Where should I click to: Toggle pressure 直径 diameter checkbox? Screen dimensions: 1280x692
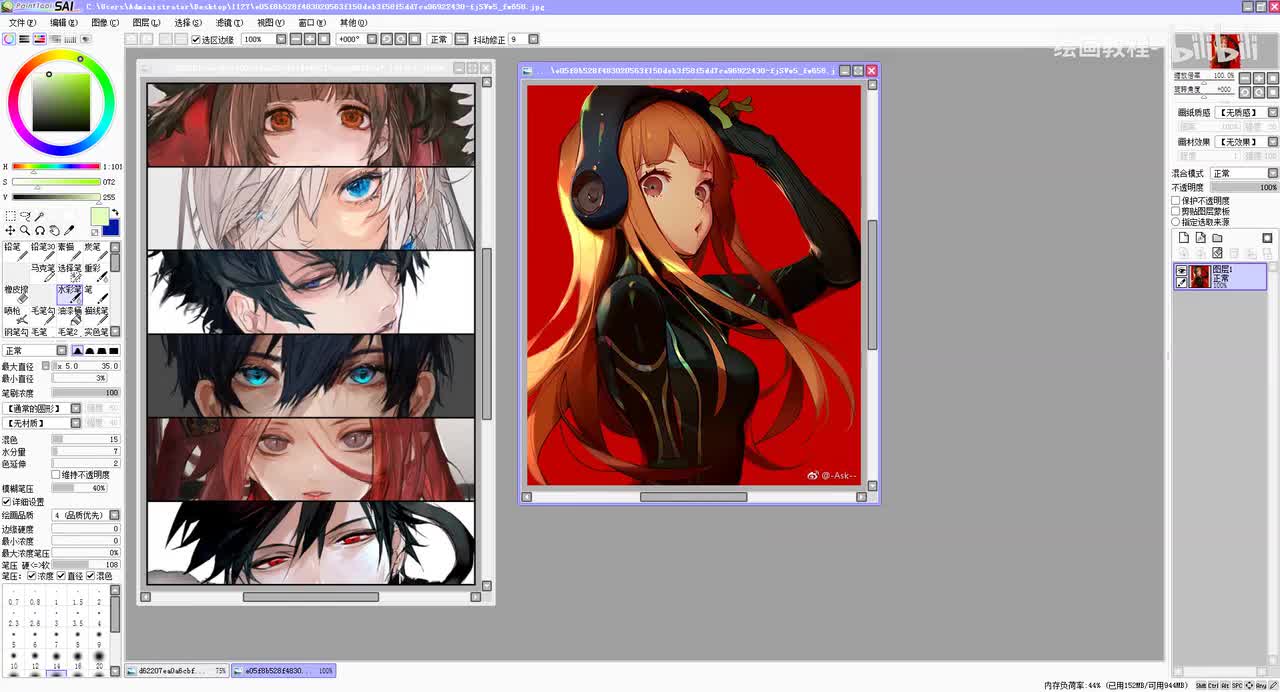(x=61, y=576)
